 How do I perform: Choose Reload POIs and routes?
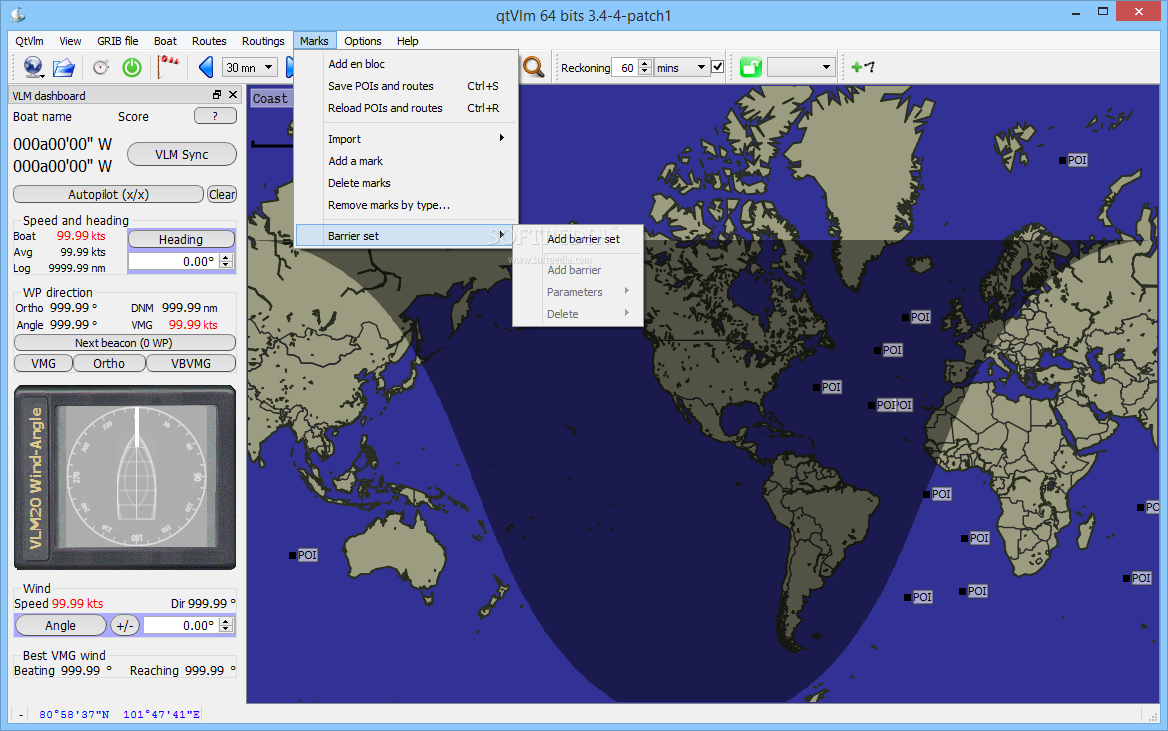click(406, 108)
